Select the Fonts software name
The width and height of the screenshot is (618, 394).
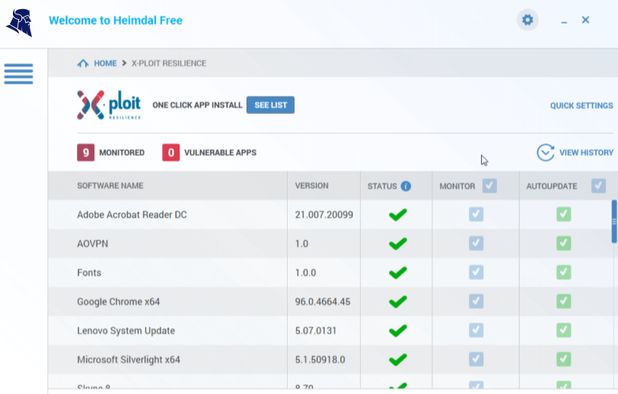(89, 273)
